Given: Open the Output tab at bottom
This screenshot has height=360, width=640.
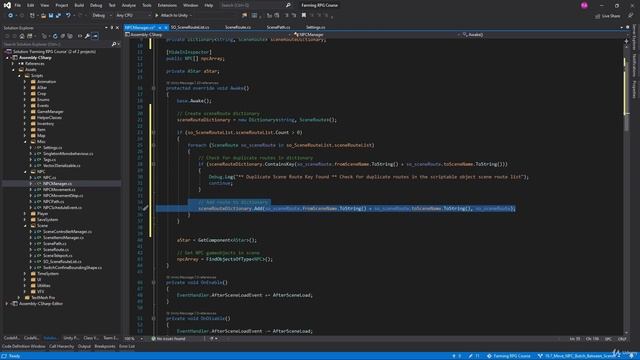Looking at the screenshot, I should (x=84, y=347).
